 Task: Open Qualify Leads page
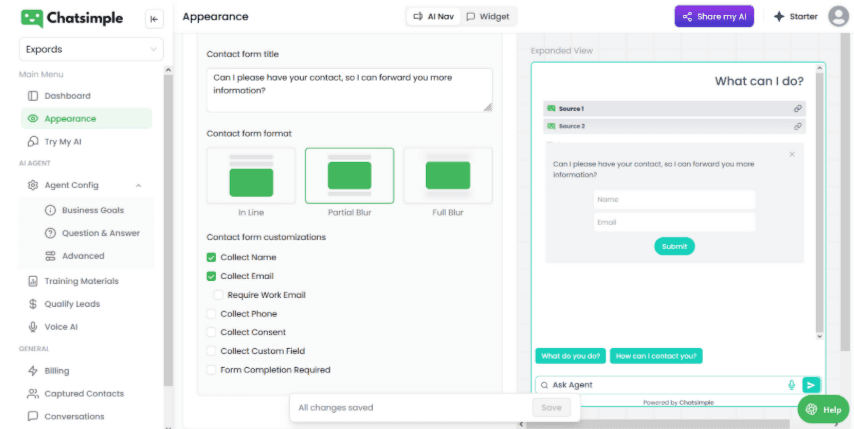72,304
